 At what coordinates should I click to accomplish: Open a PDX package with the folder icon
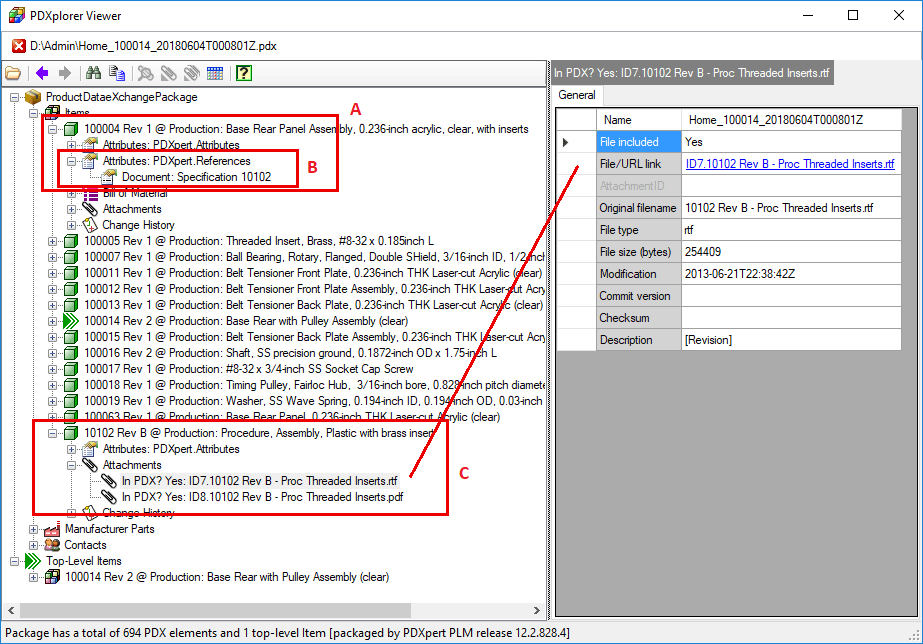tap(13, 74)
